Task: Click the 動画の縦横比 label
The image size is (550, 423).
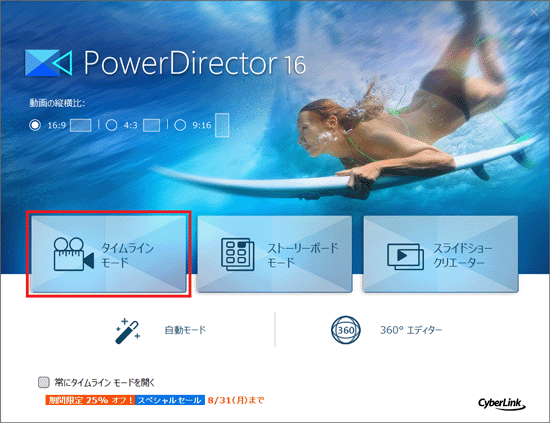Action: [x=57, y=103]
